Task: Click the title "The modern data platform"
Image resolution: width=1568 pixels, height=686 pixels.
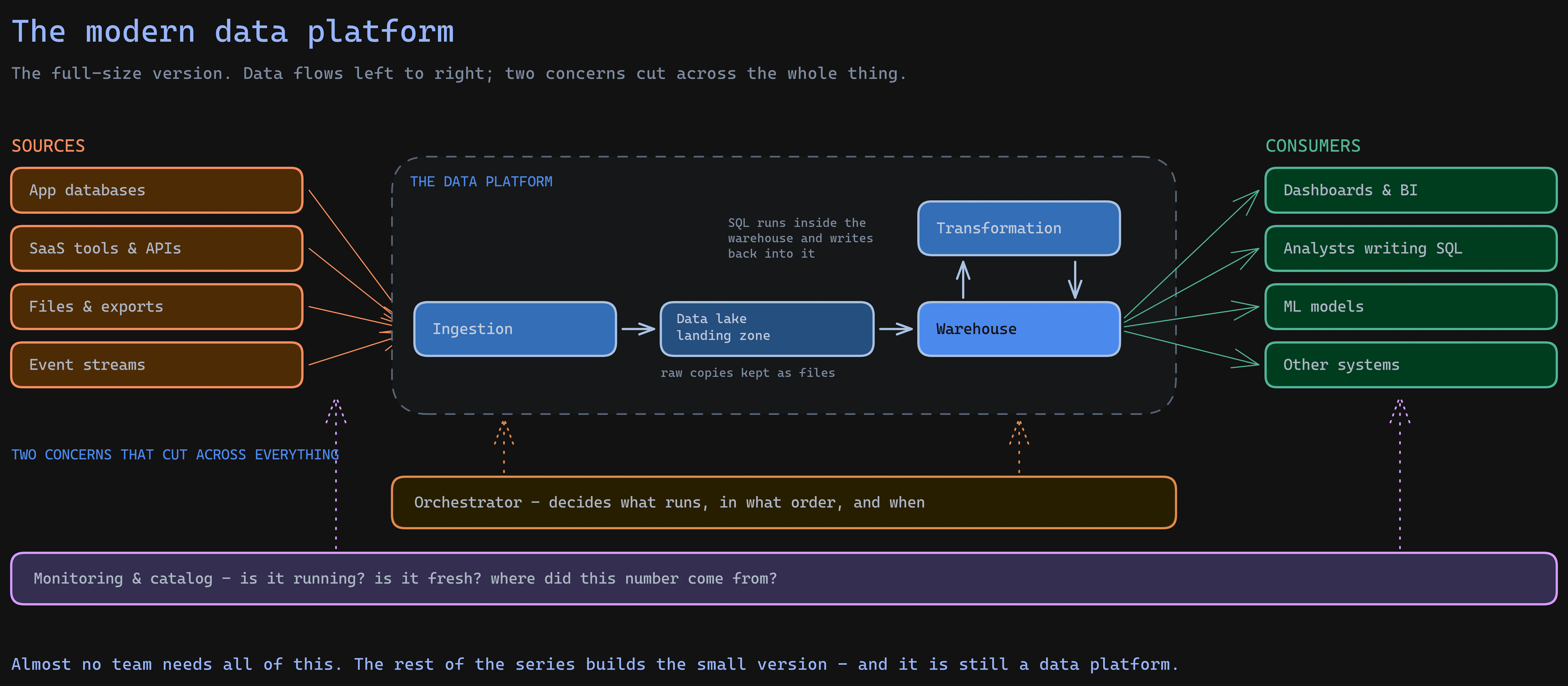Action: point(233,32)
